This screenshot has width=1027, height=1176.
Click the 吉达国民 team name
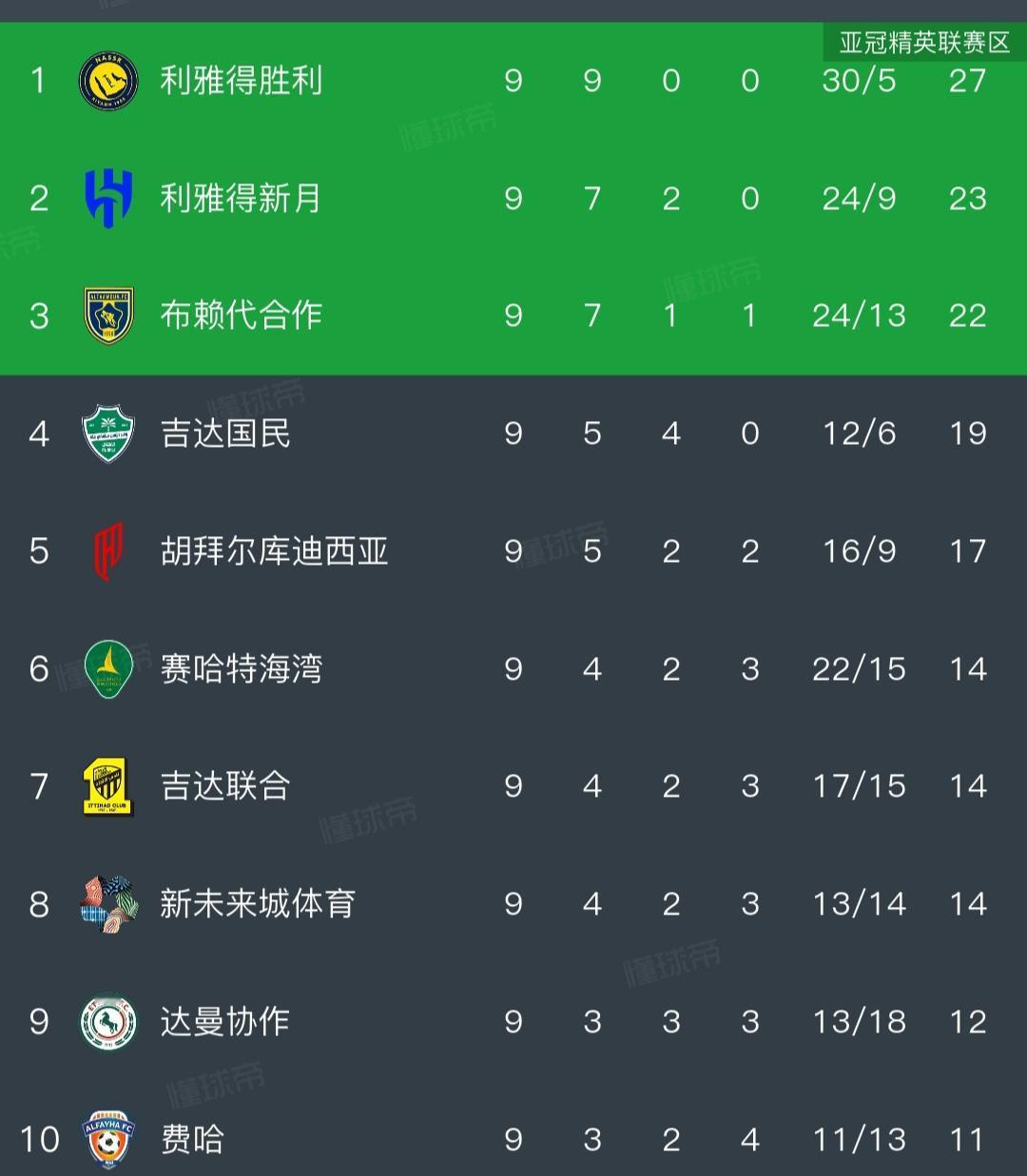pos(225,434)
